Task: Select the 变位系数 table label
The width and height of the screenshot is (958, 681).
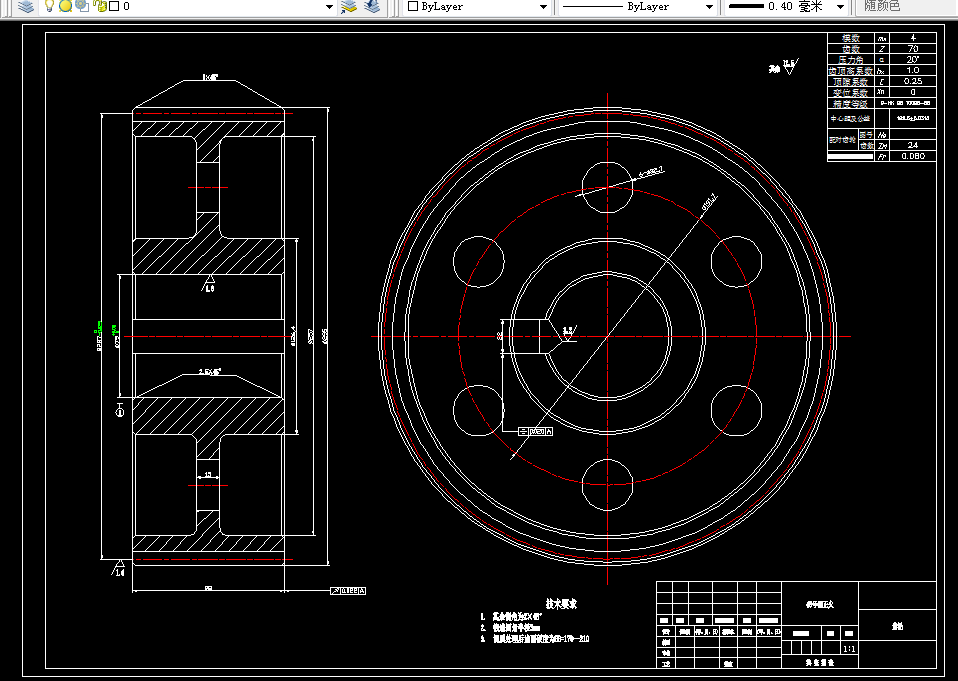Action: click(850, 93)
